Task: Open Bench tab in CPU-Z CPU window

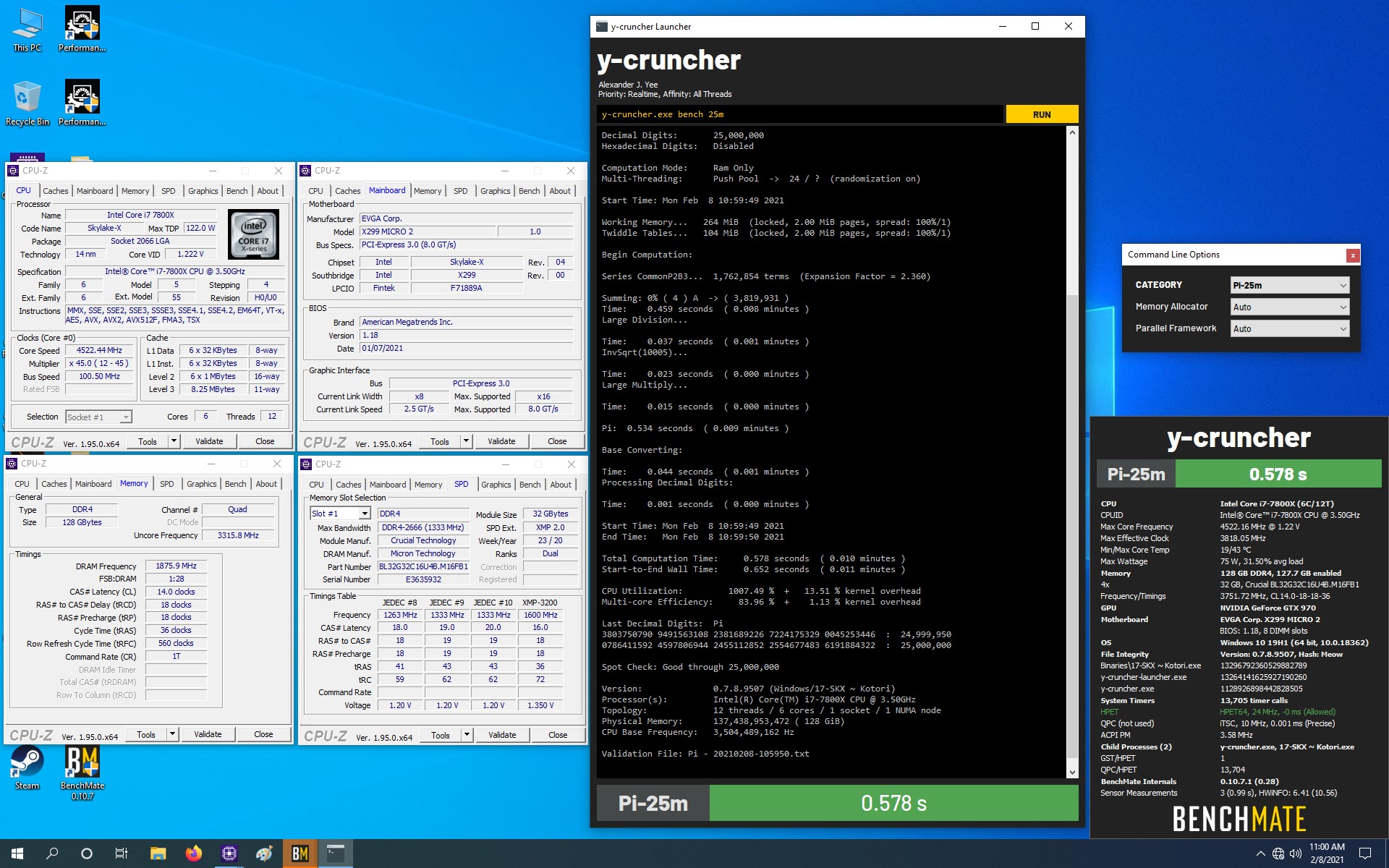Action: click(x=237, y=191)
